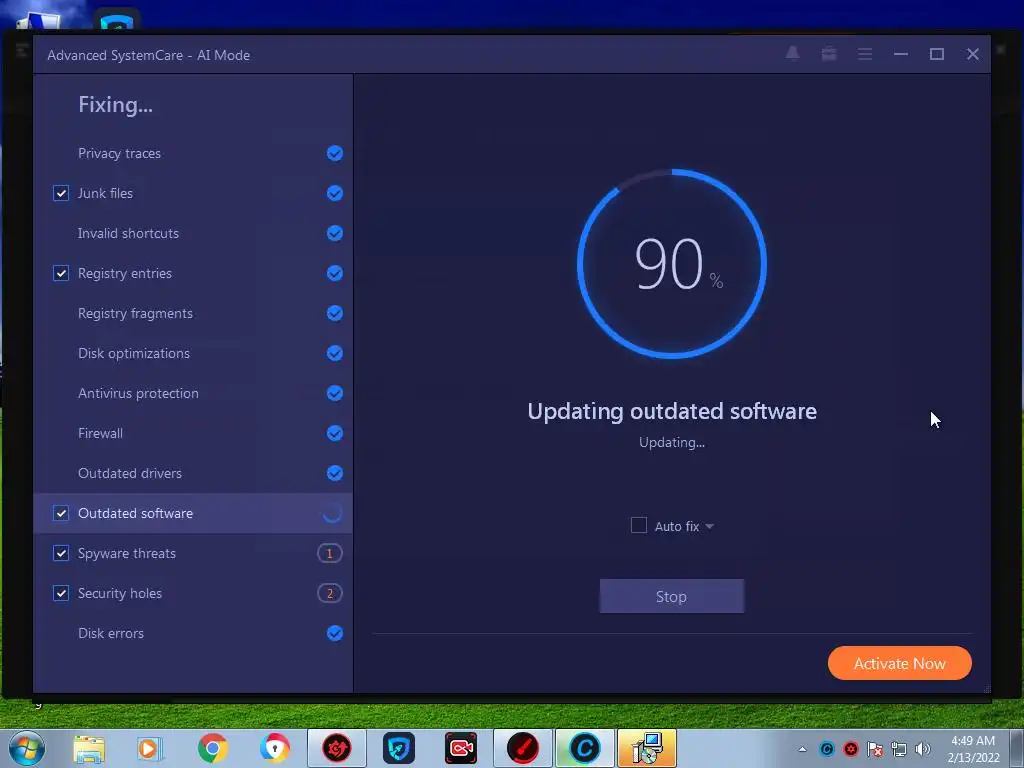
Task: Click the Action Center flag tray icon
Action: click(x=875, y=749)
